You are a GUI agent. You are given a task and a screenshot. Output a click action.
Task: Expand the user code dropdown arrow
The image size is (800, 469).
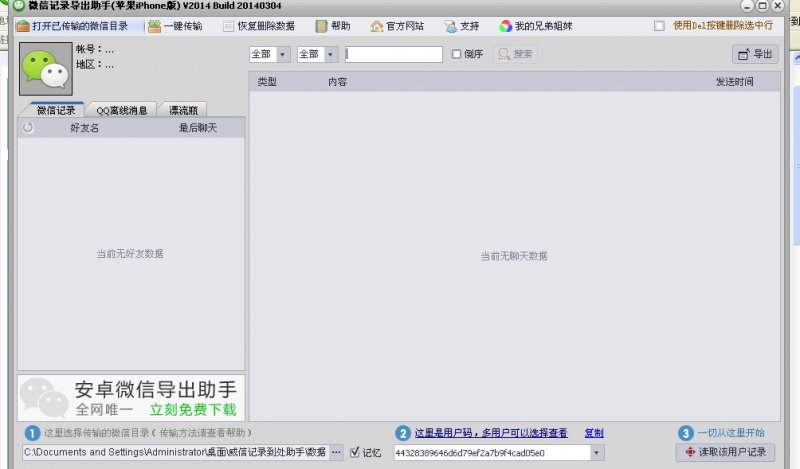click(x=596, y=453)
